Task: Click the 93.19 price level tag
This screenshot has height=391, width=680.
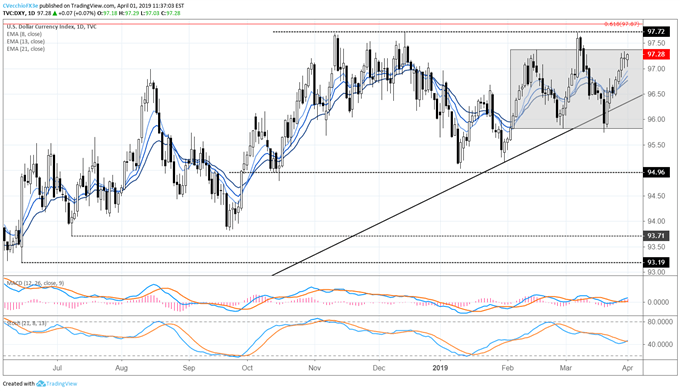Action: point(656,262)
